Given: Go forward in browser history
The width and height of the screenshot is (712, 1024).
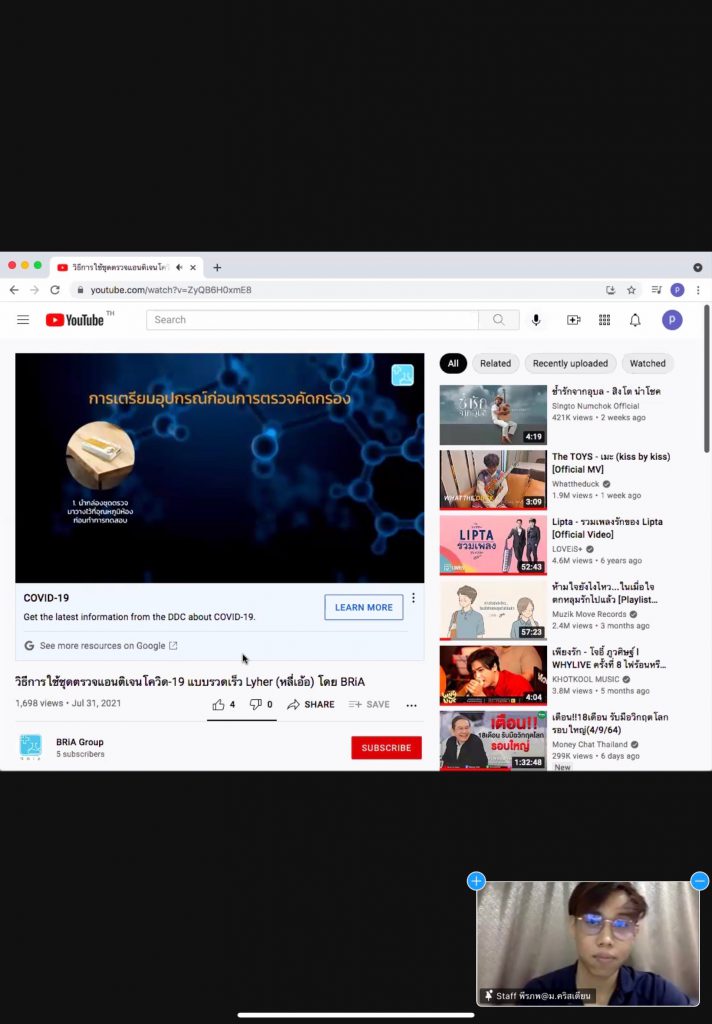Looking at the screenshot, I should point(35,289).
